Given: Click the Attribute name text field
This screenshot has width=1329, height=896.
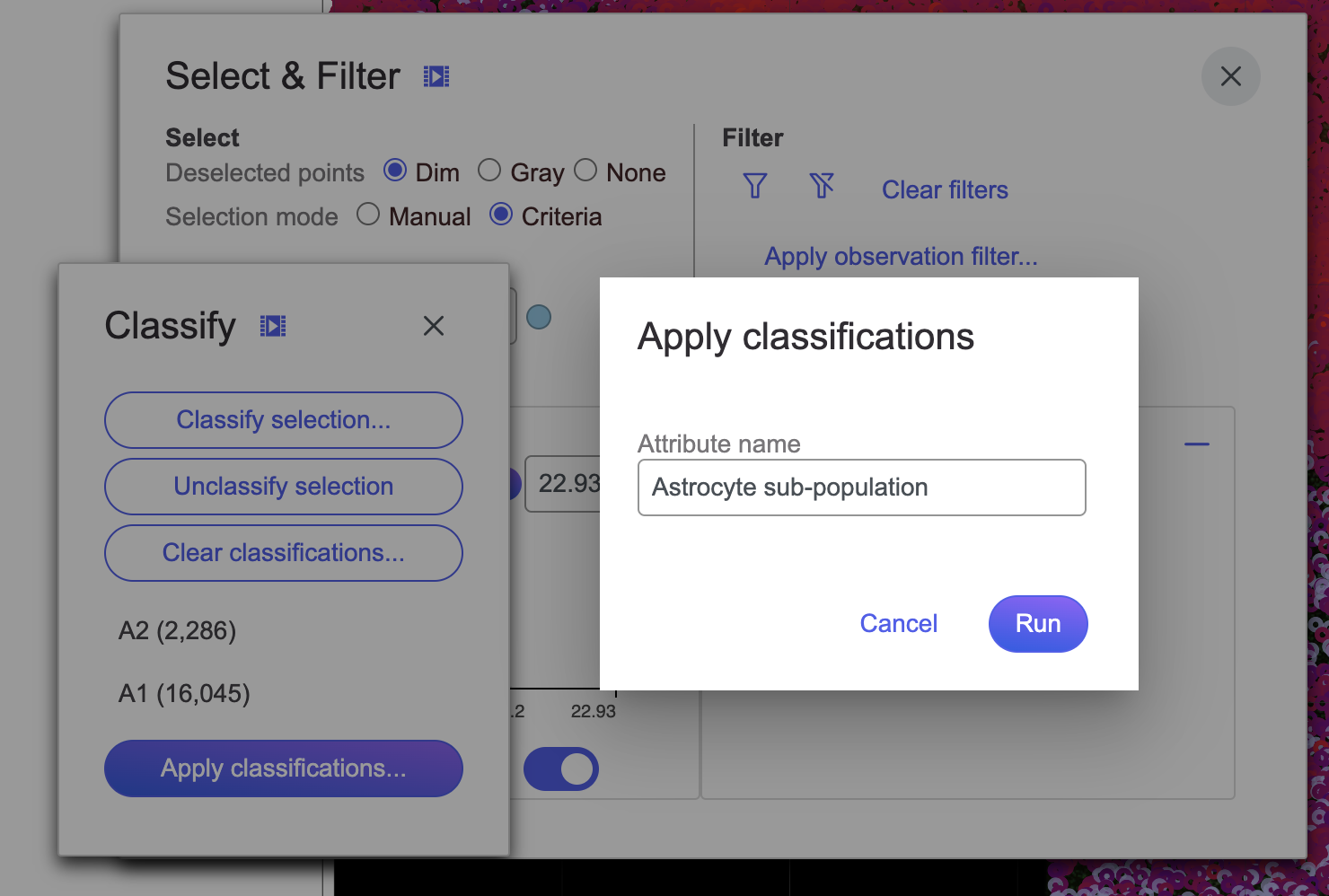Looking at the screenshot, I should [861, 488].
